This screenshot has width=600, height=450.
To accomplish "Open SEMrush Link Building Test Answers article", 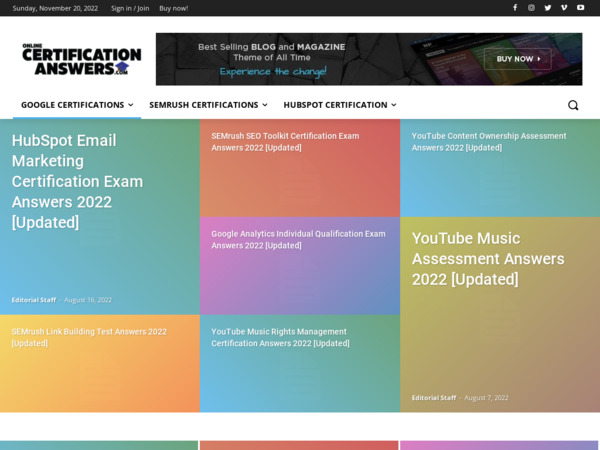I will (89, 337).
